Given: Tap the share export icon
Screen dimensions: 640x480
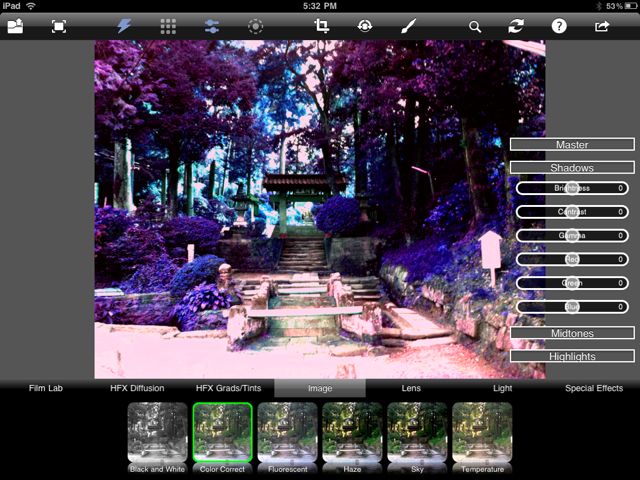Looking at the screenshot, I should pyautogui.click(x=602, y=27).
